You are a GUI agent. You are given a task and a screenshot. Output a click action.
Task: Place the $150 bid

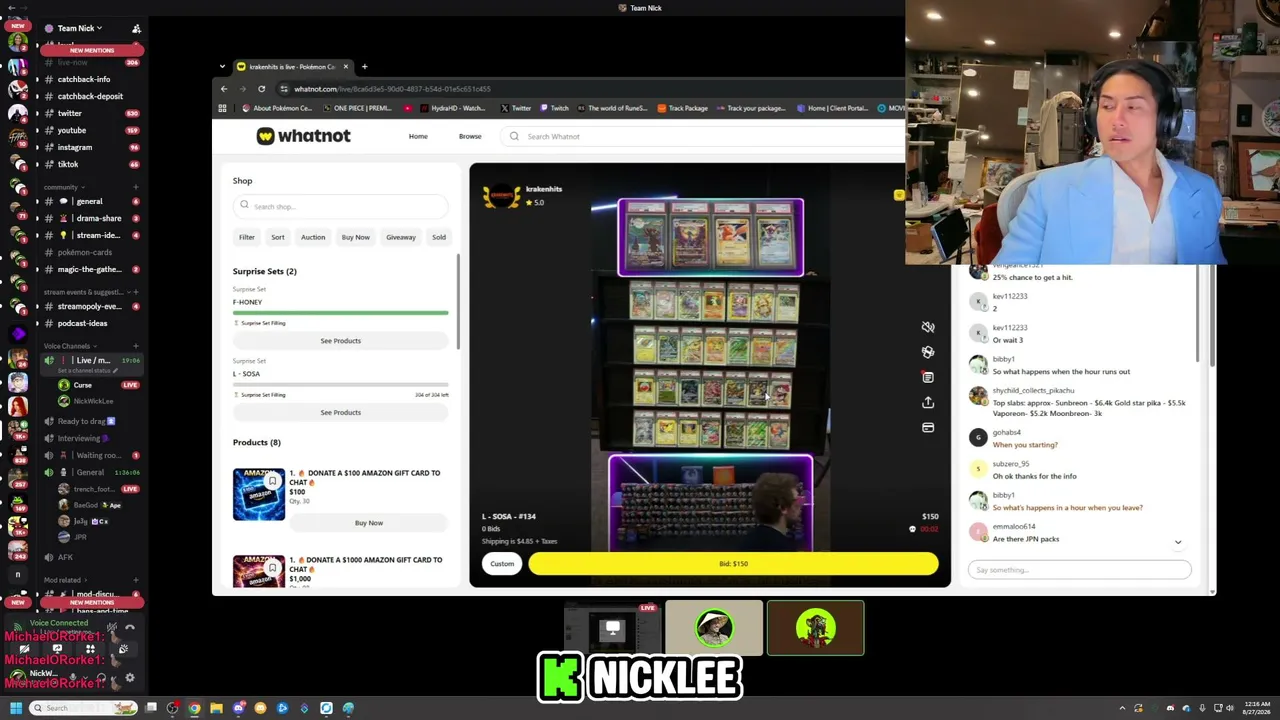(x=733, y=564)
